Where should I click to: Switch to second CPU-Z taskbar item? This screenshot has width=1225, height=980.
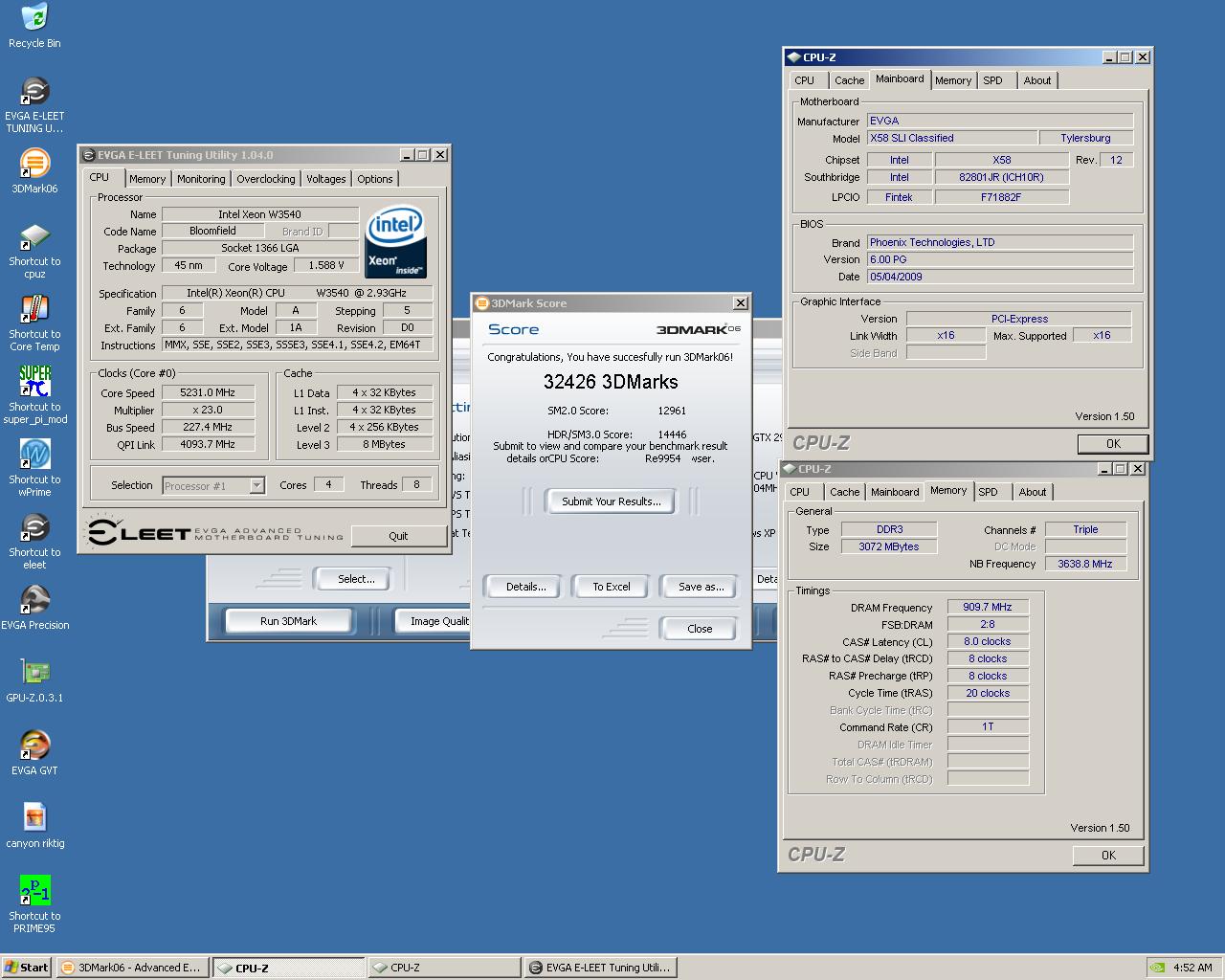coord(444,968)
